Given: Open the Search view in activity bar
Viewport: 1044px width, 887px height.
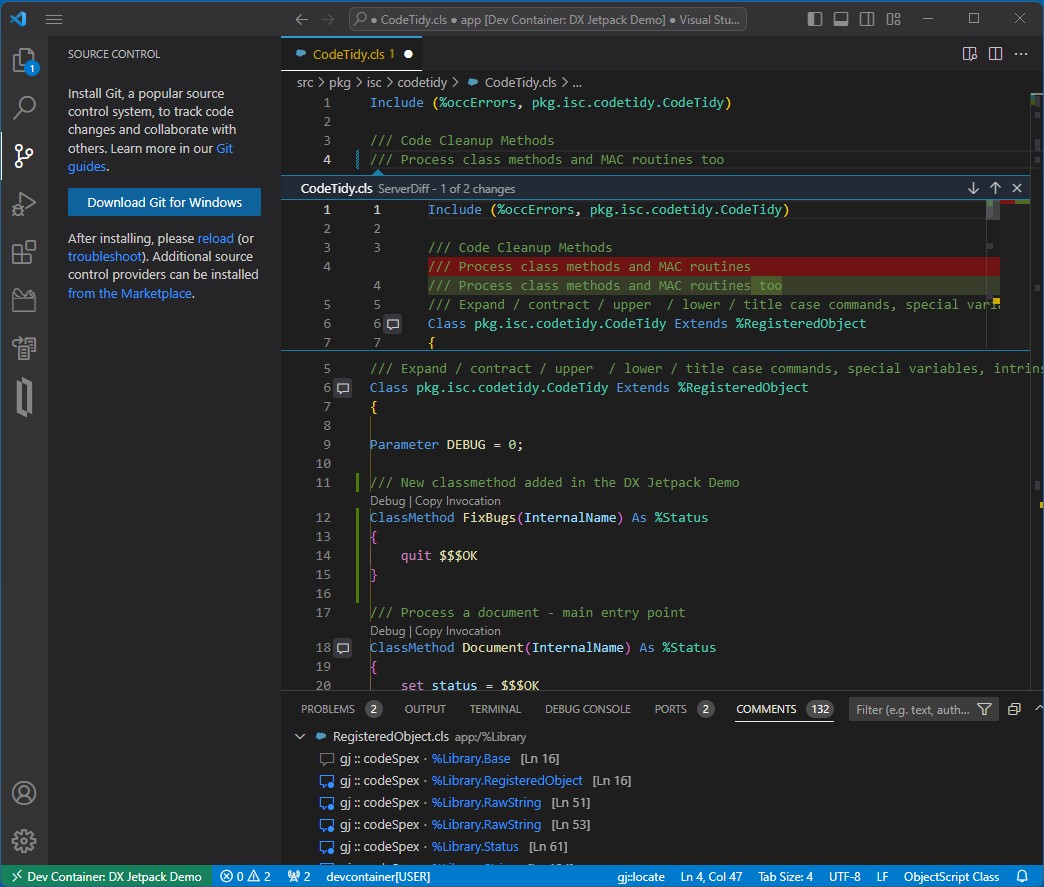Looking at the screenshot, I should [24, 108].
